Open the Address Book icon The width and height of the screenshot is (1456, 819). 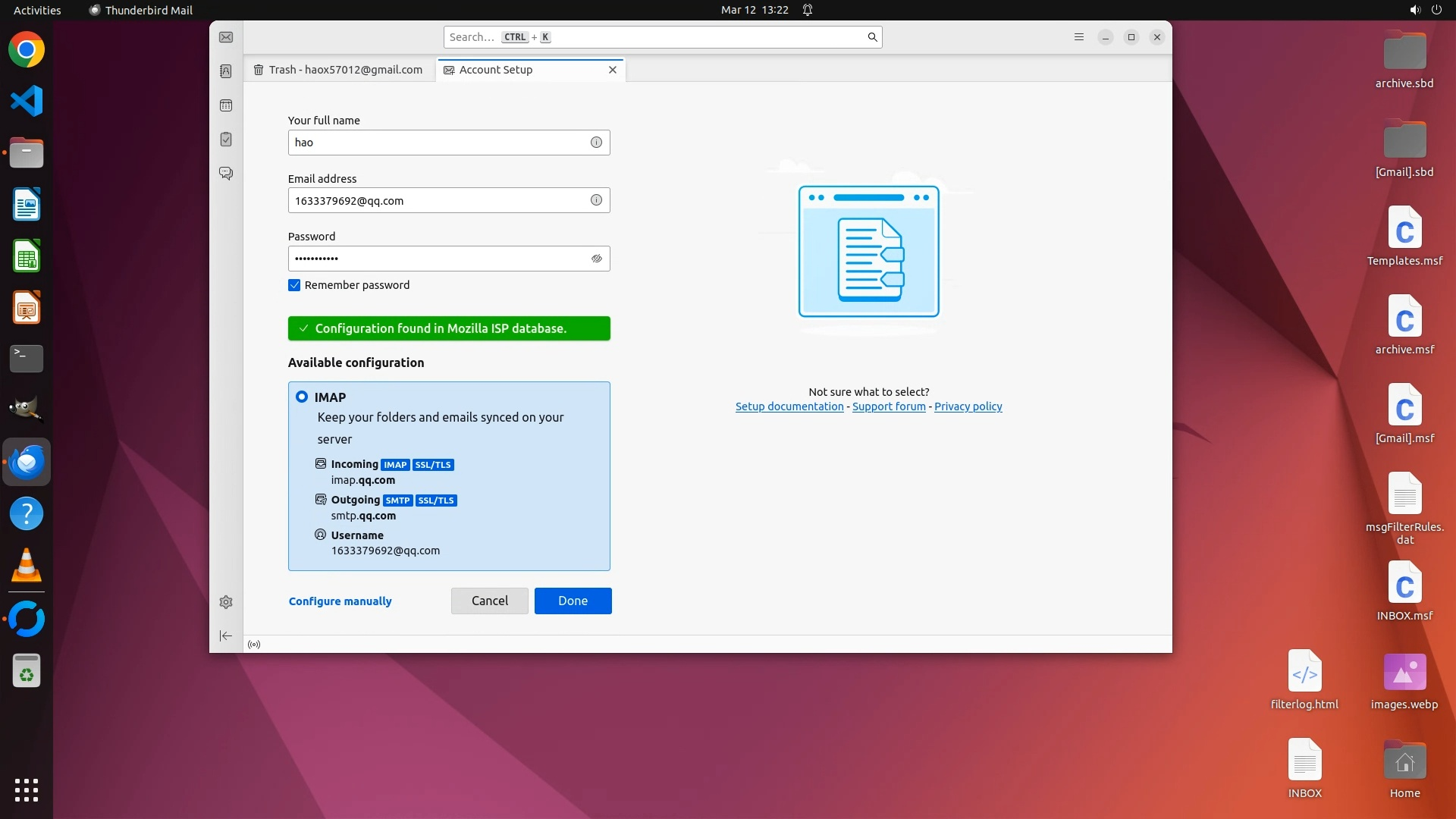pyautogui.click(x=226, y=71)
